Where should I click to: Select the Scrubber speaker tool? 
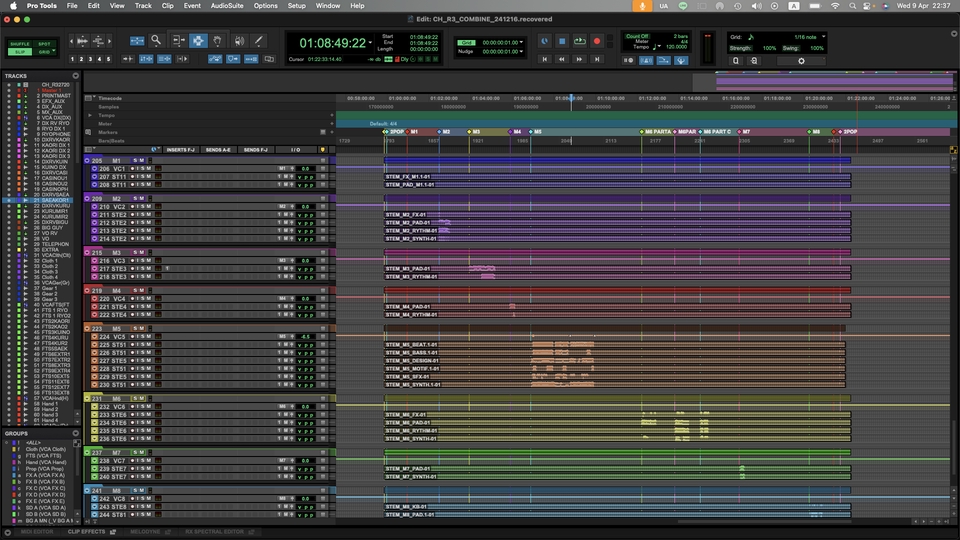(239, 41)
